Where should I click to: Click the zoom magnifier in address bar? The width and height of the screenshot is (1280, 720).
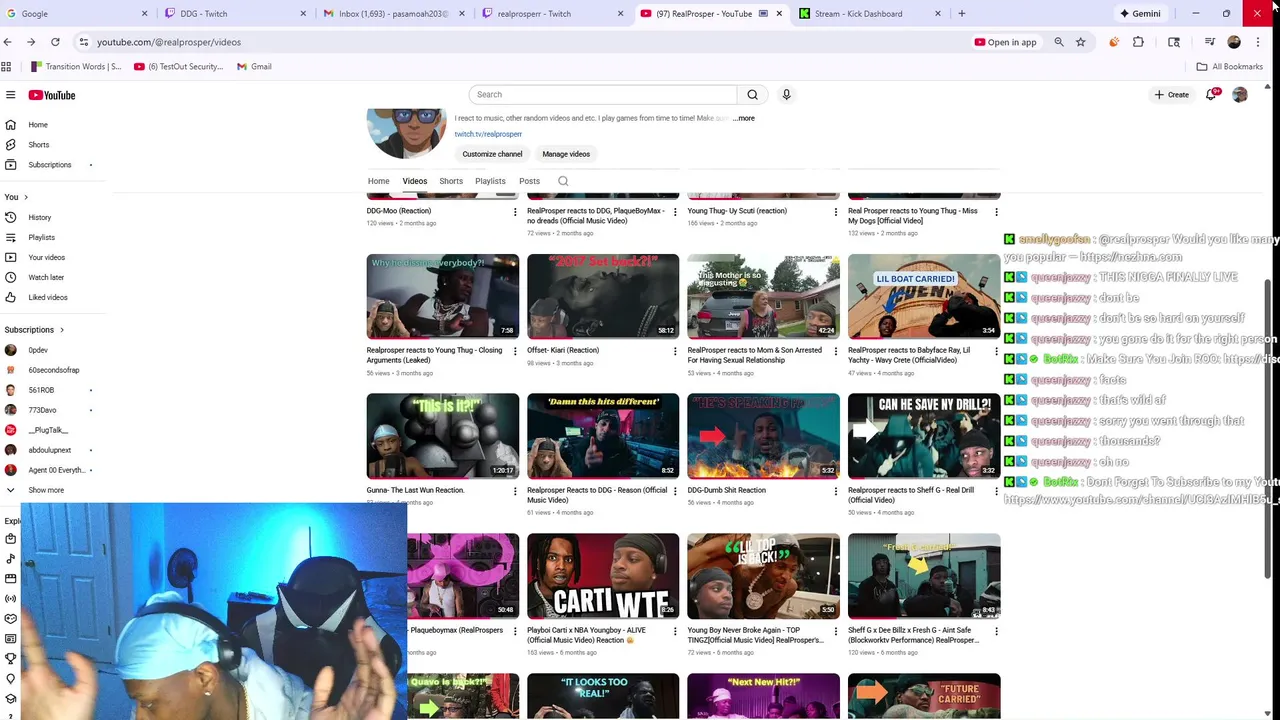point(1059,42)
